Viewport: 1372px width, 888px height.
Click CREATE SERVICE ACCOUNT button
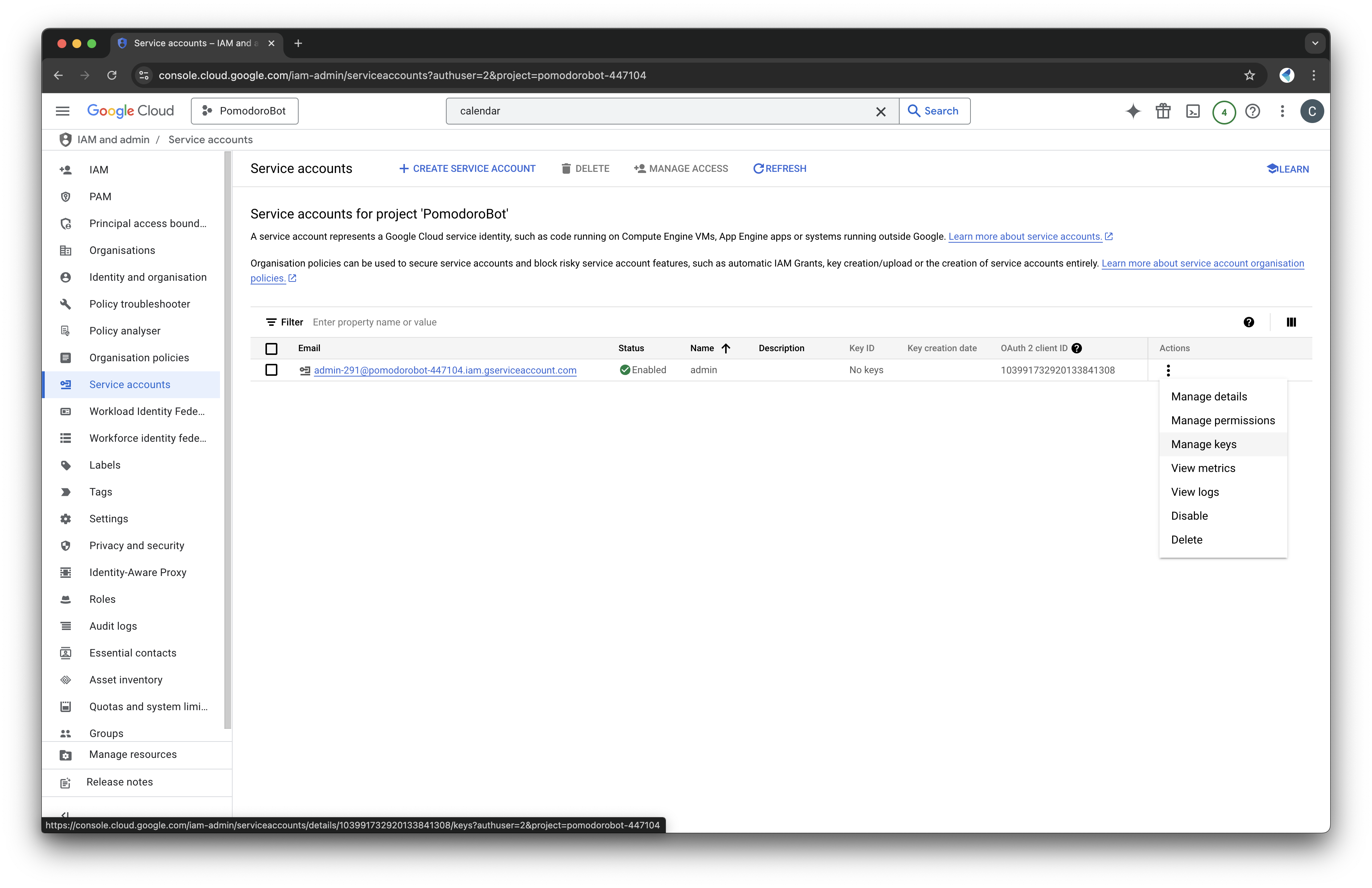(x=467, y=169)
